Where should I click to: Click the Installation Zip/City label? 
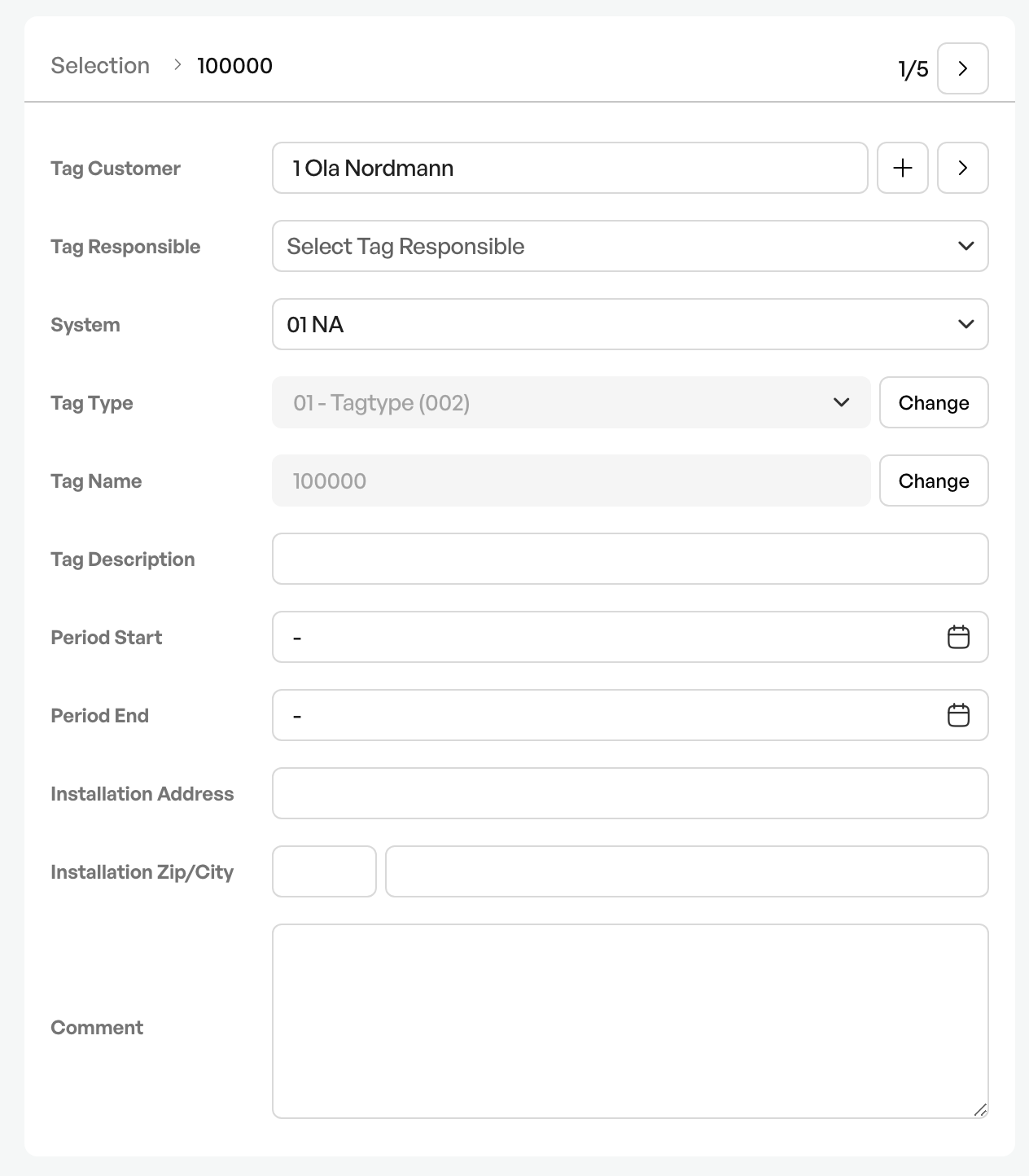142,872
